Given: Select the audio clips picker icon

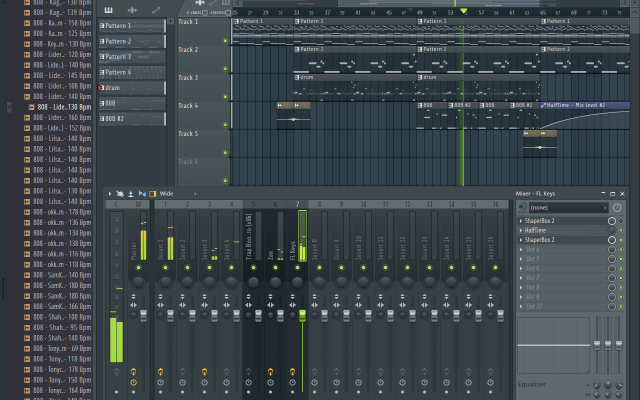Looking at the screenshot, I should [x=132, y=10].
